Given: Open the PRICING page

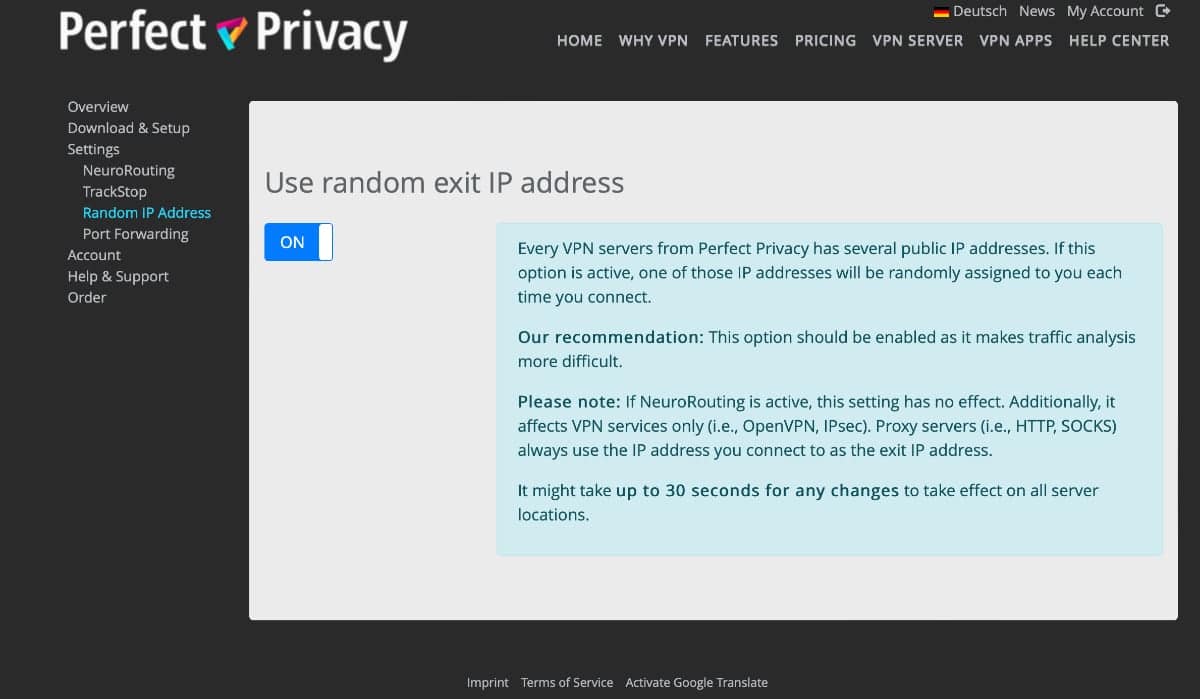Looking at the screenshot, I should pos(825,41).
